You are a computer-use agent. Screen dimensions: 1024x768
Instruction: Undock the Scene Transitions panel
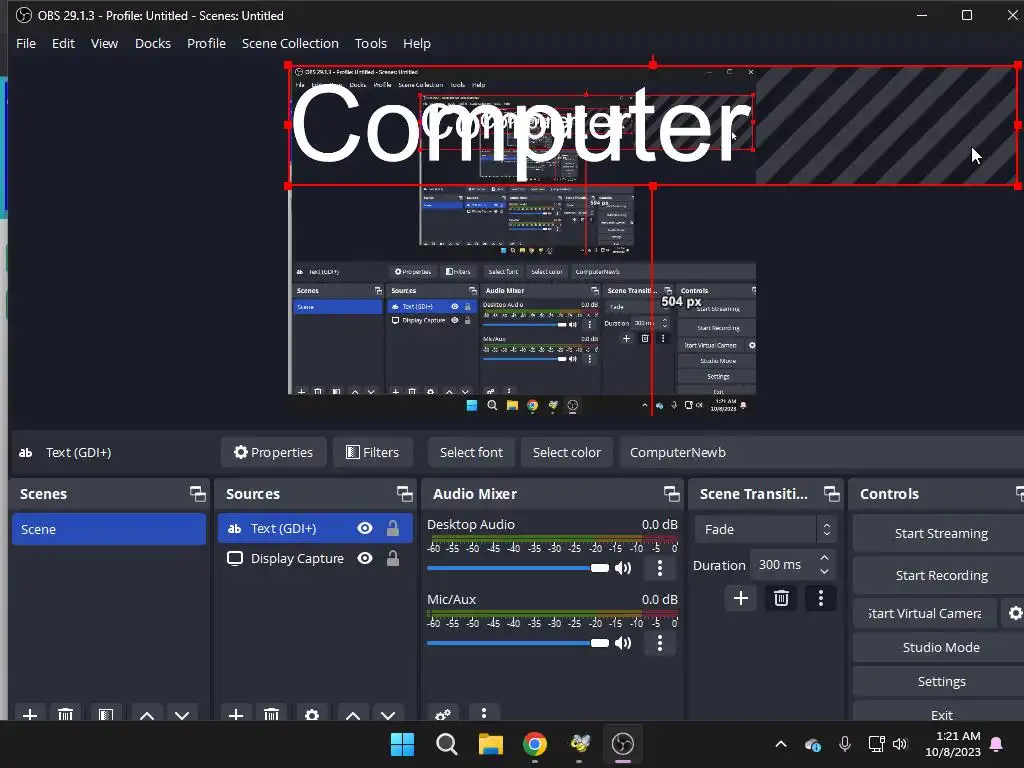point(831,494)
